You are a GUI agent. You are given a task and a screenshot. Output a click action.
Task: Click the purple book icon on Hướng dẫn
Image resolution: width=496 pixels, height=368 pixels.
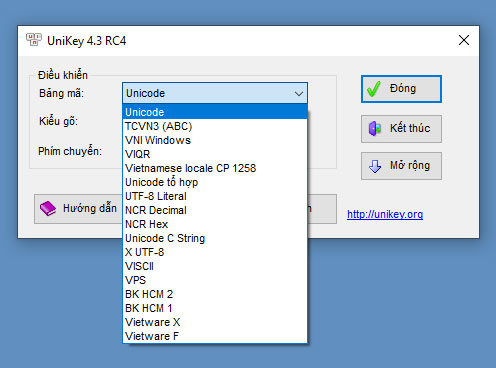48,208
